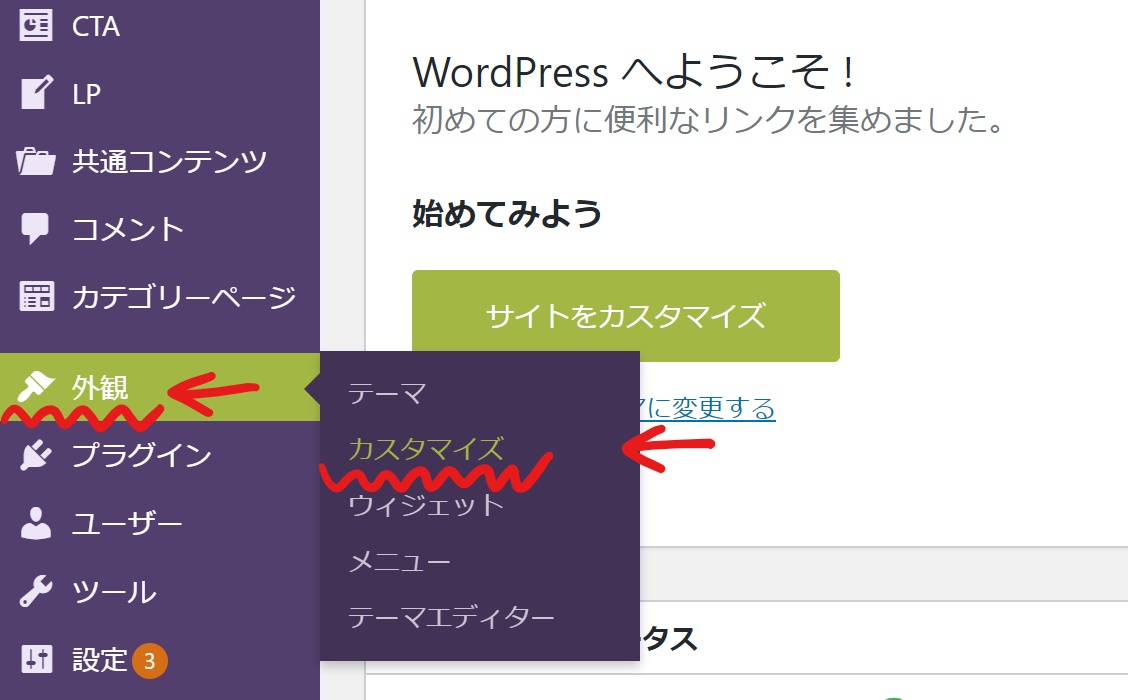Open ウィジェット from the 外観 submenu
Screen dimensions: 1128x700
coord(425,504)
